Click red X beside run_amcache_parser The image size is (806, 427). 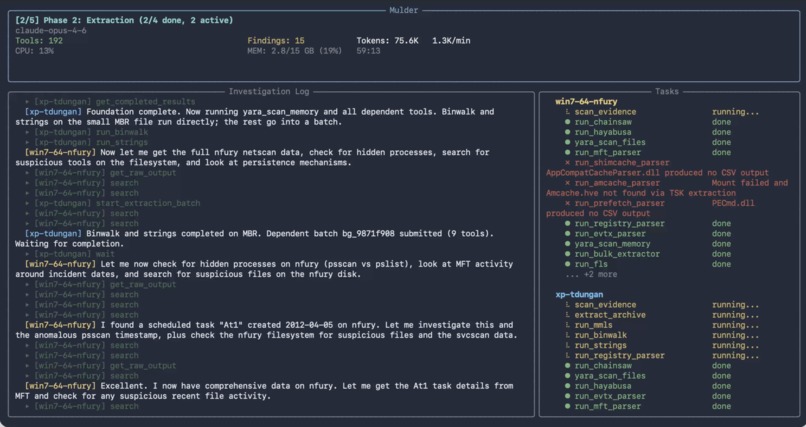click(x=567, y=183)
